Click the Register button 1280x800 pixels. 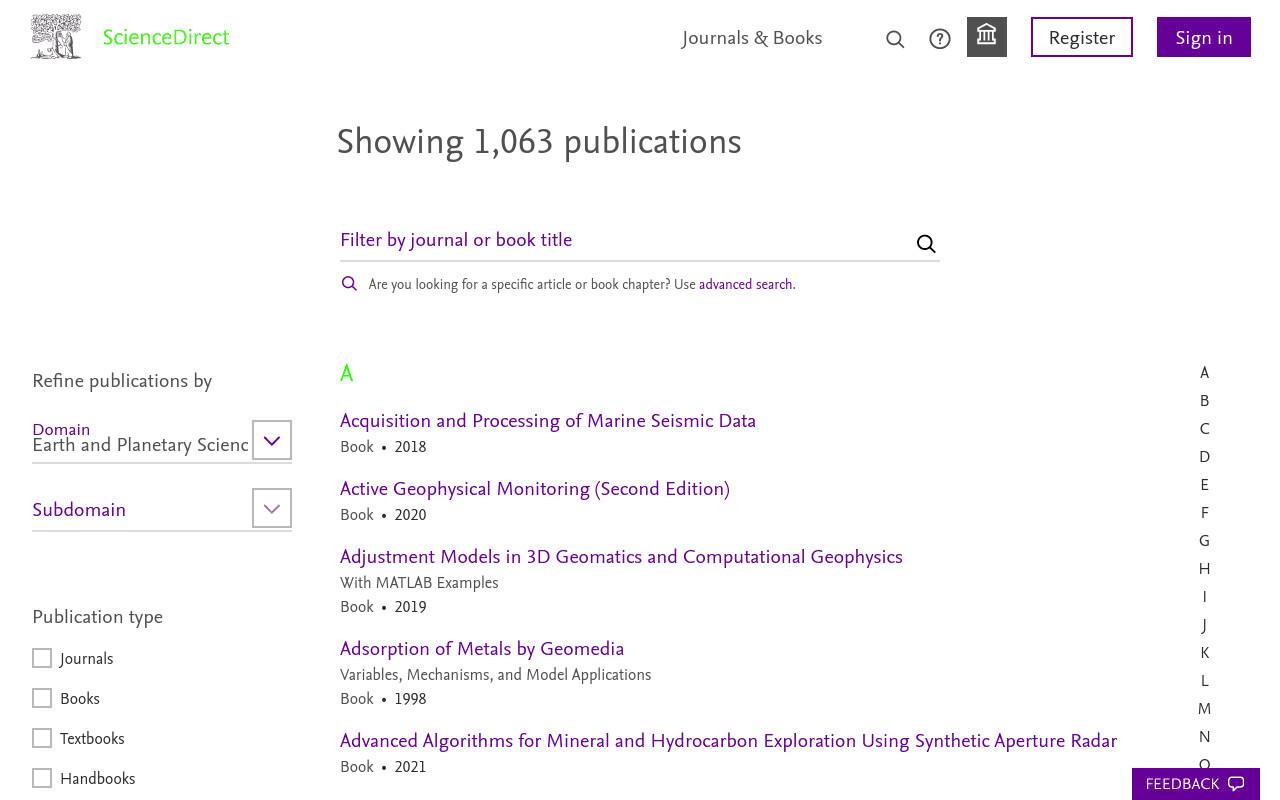click(x=1082, y=37)
